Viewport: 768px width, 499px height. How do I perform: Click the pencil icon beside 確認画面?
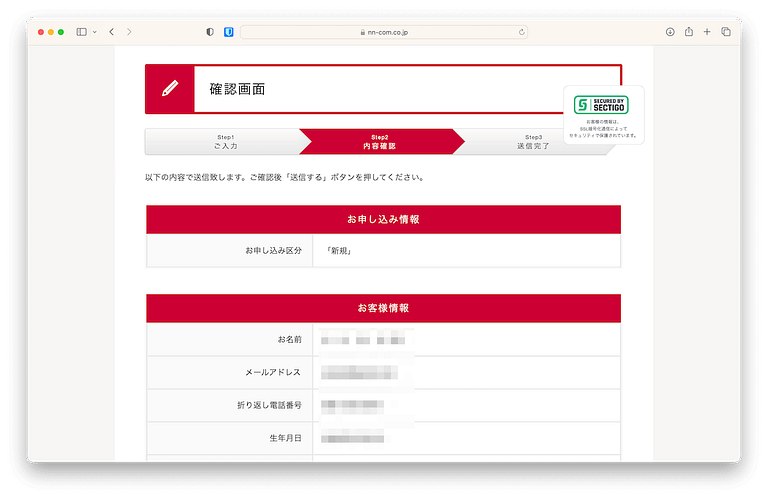coord(169,89)
